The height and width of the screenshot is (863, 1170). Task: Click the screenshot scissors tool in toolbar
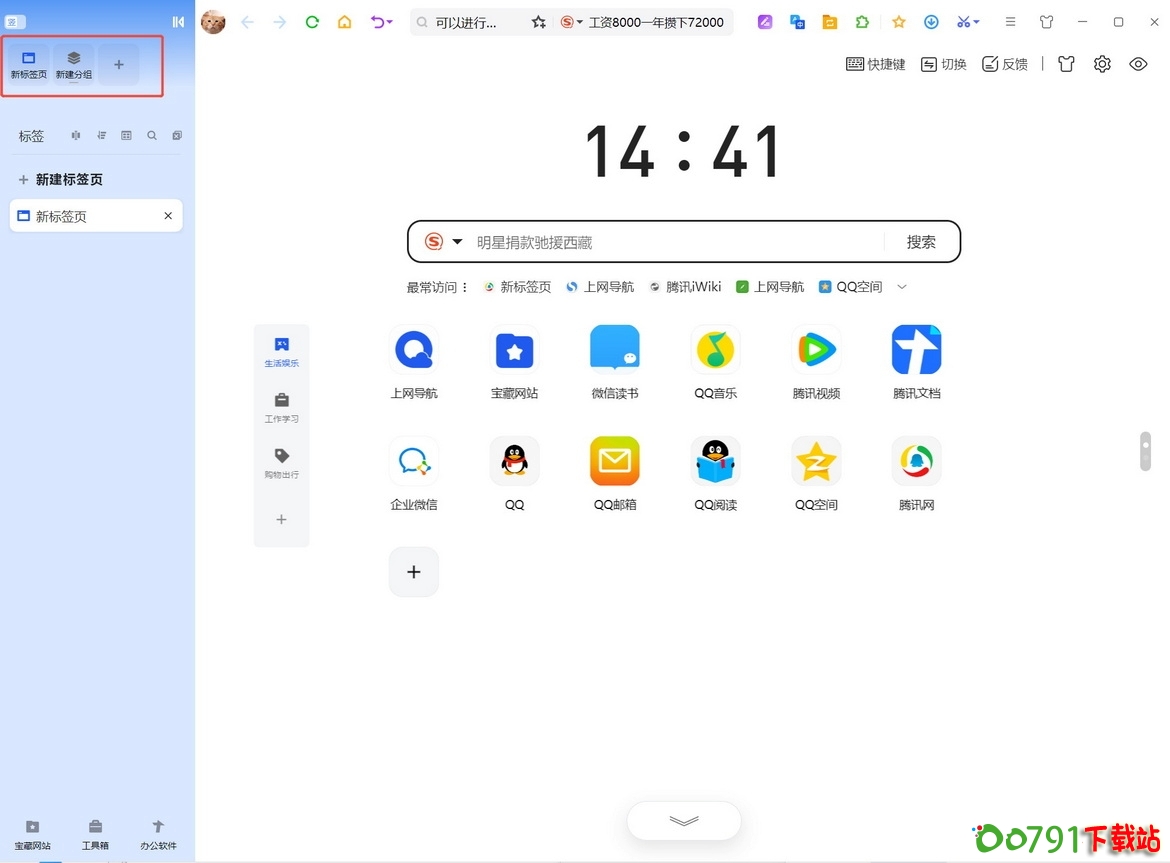(961, 21)
